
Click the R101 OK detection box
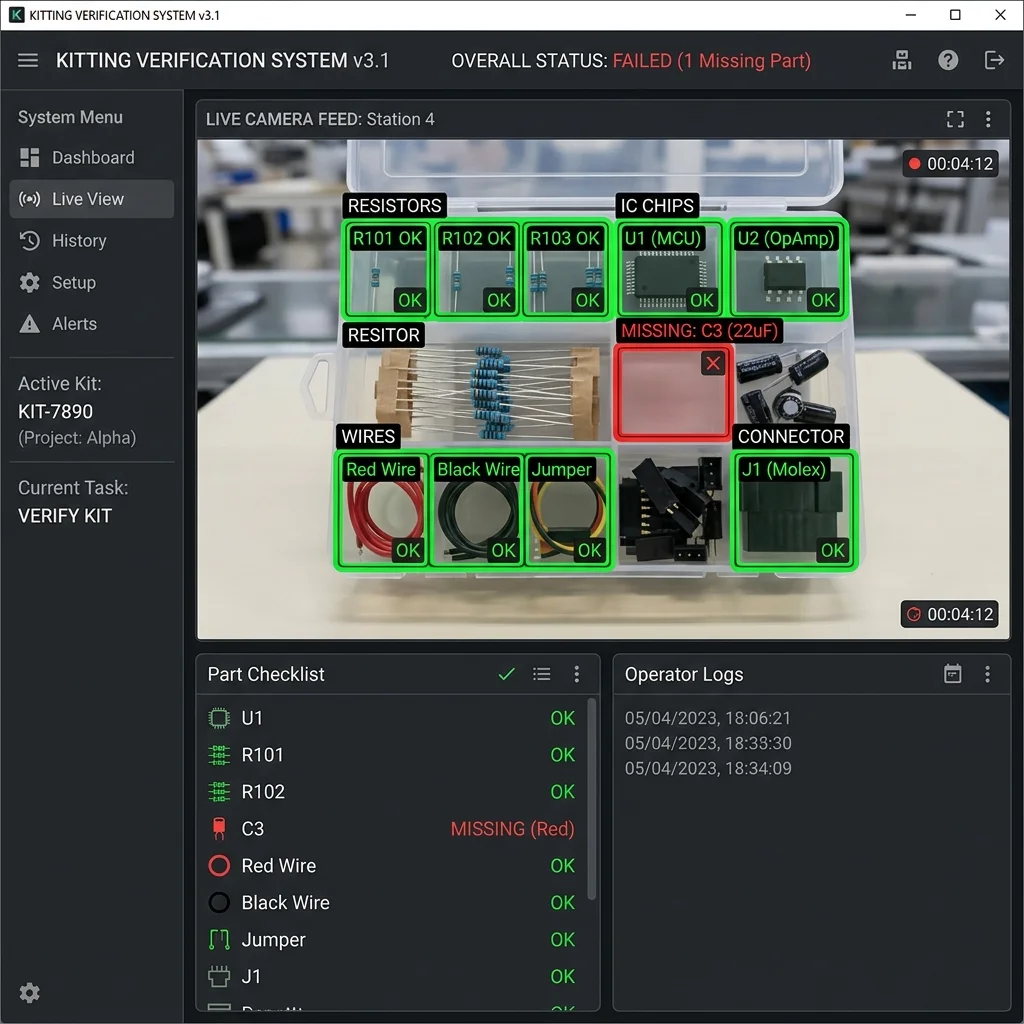(387, 269)
